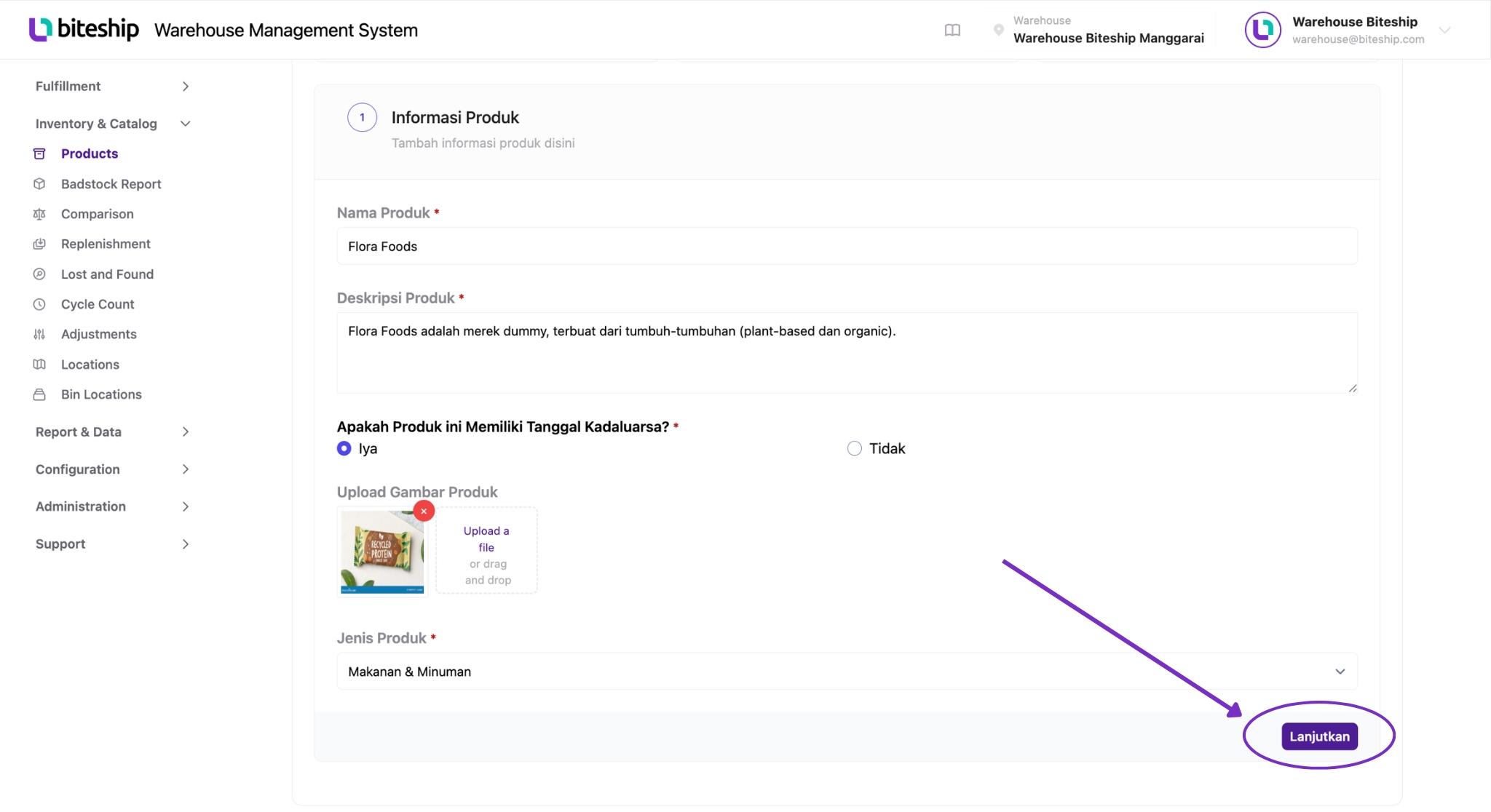Click the Lanjutkan button
The image size is (1491, 812).
coord(1319,736)
